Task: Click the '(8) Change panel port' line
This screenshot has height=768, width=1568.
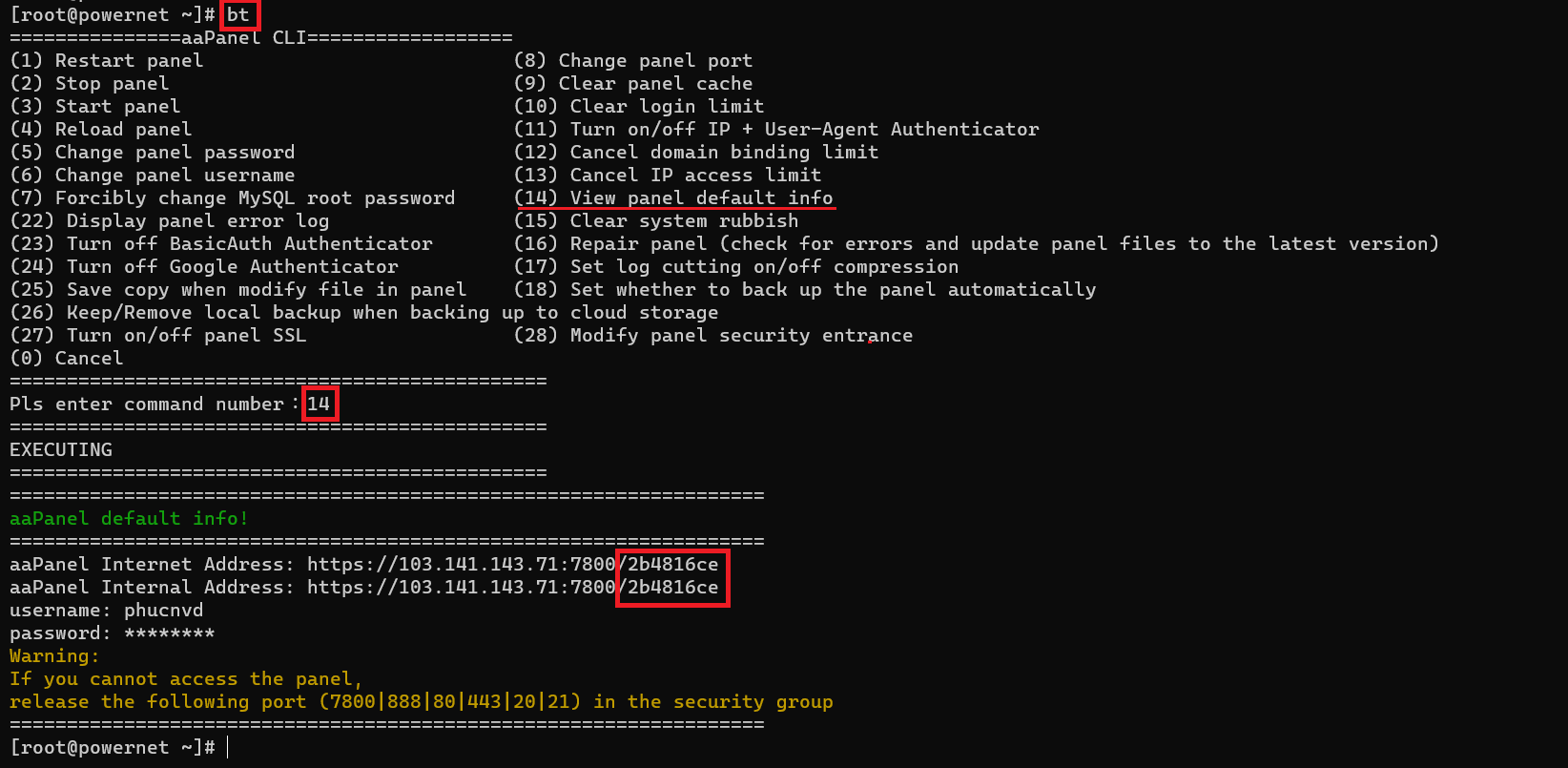Action: click(633, 60)
